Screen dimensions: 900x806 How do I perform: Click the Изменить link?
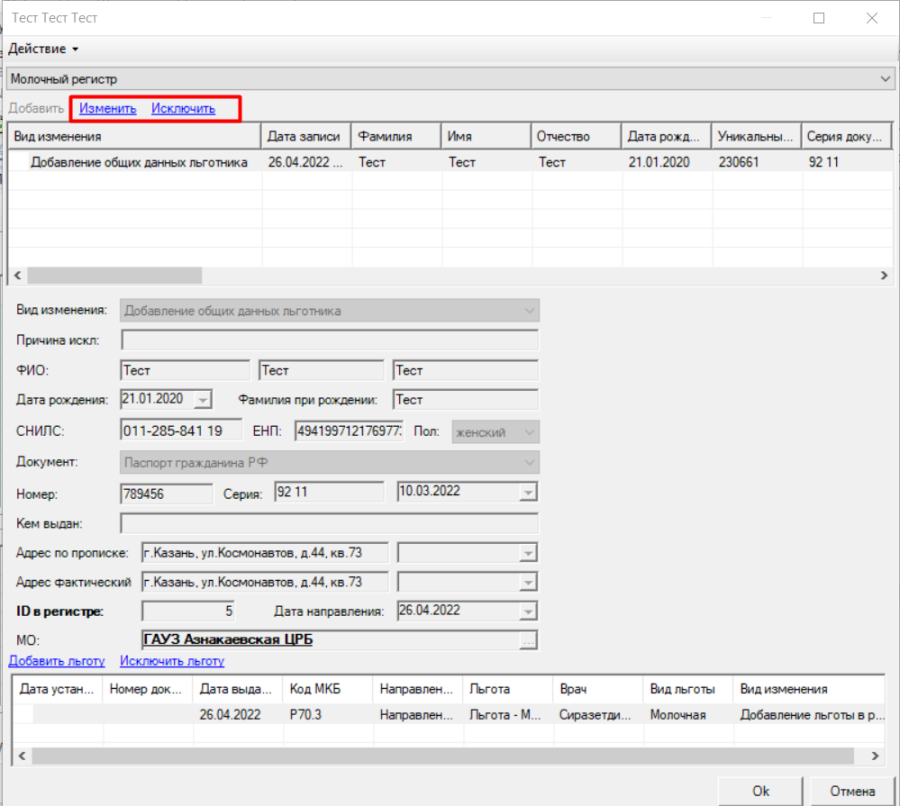coord(108,108)
